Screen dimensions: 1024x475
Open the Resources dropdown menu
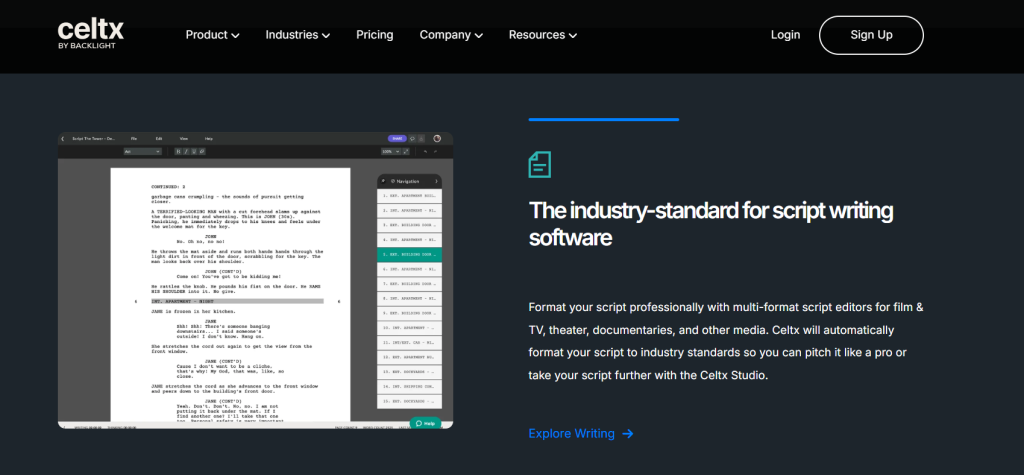543,35
